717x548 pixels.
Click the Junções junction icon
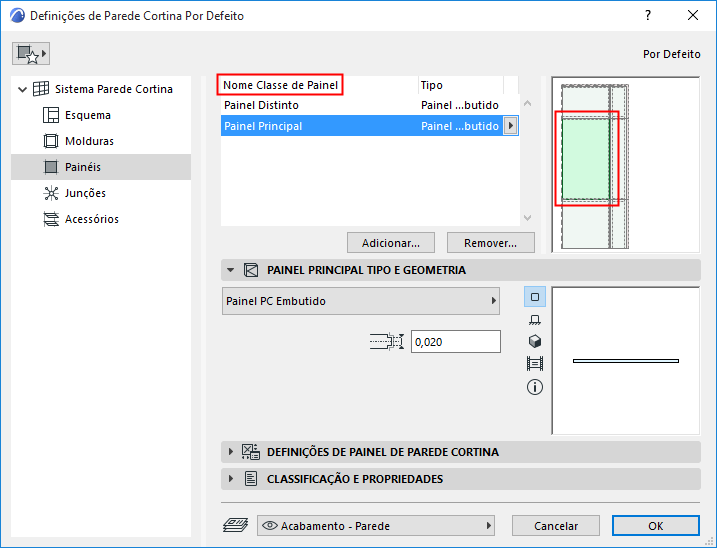tap(51, 193)
